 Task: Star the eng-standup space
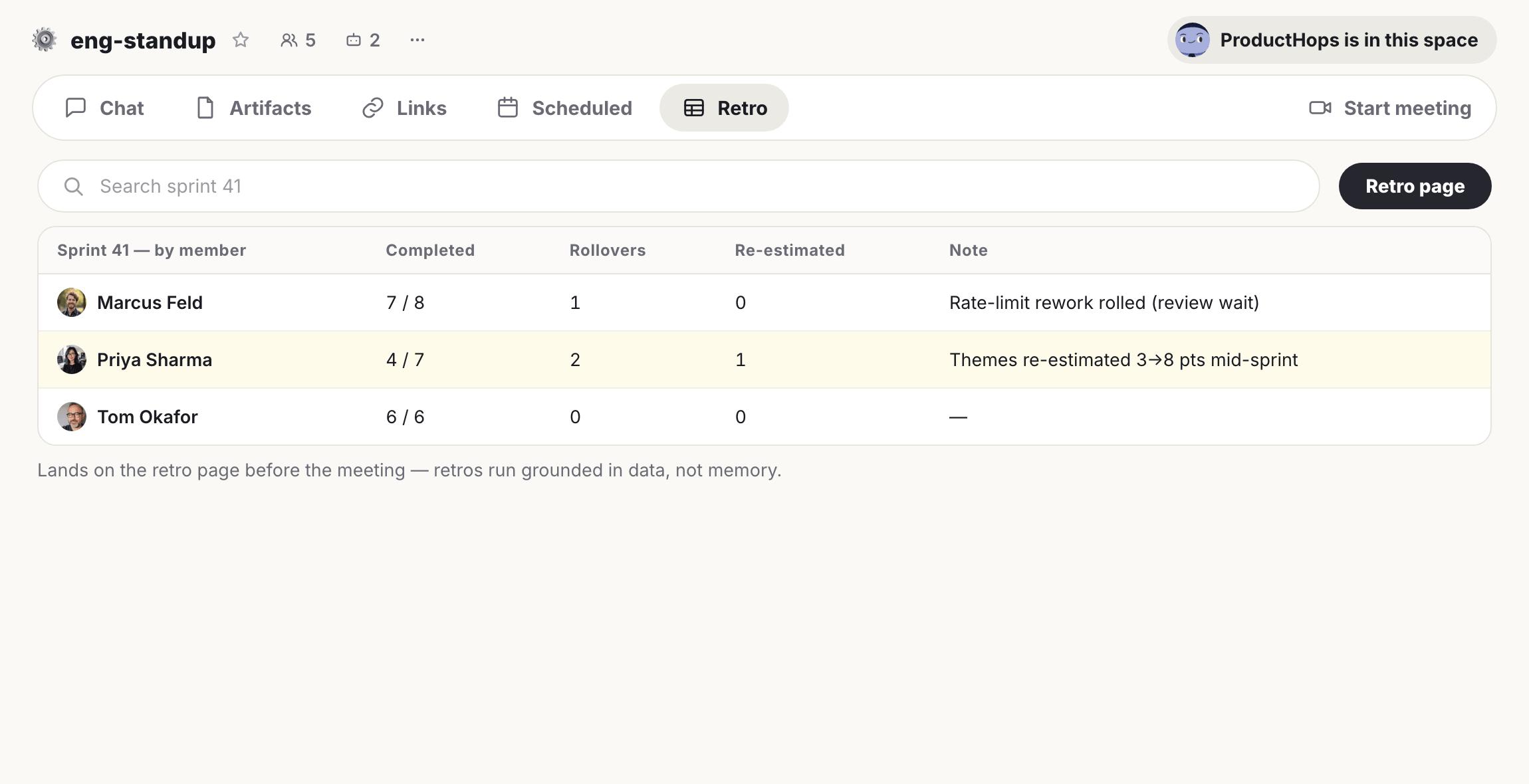point(241,40)
